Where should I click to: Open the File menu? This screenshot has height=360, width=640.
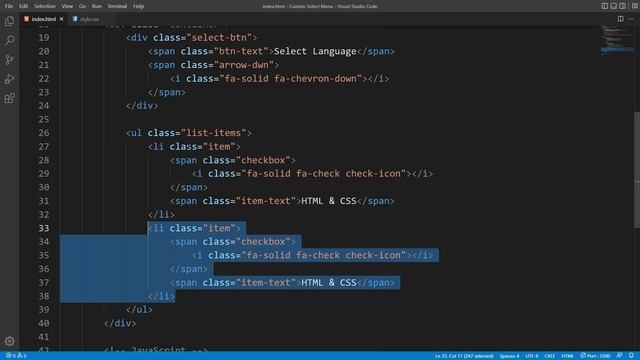point(9,6)
